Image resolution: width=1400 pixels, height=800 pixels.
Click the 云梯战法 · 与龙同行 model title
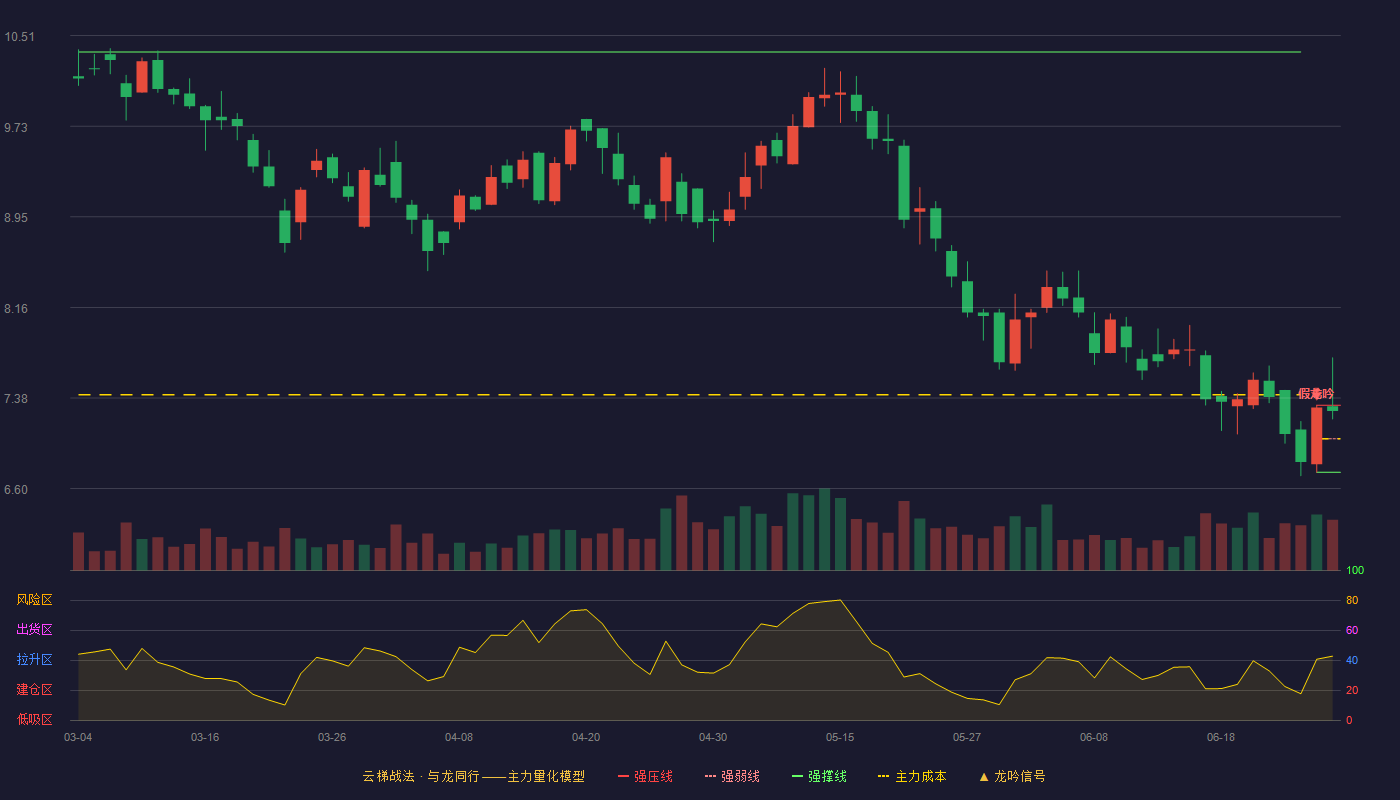point(474,776)
